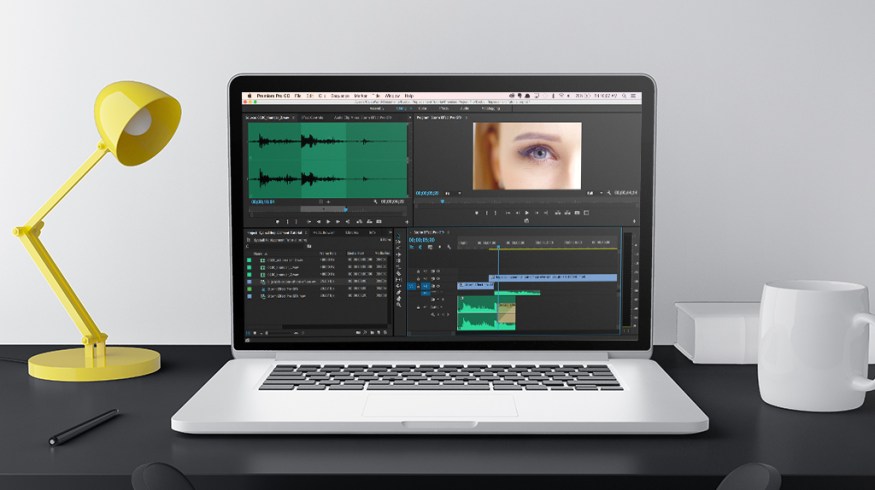Toggle V1 source patching indicator
This screenshot has height=490, width=875.
pyautogui.click(x=411, y=286)
